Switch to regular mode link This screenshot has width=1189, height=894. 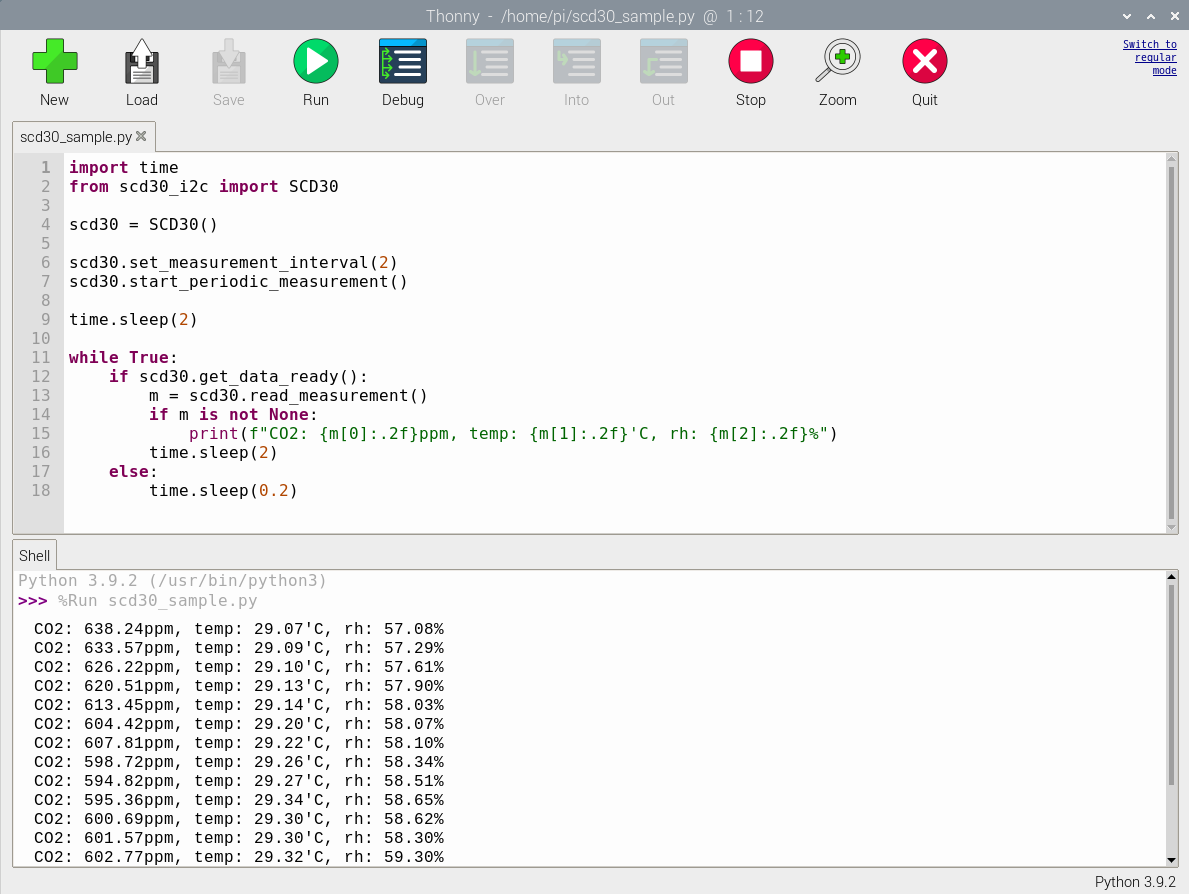[x=1151, y=57]
